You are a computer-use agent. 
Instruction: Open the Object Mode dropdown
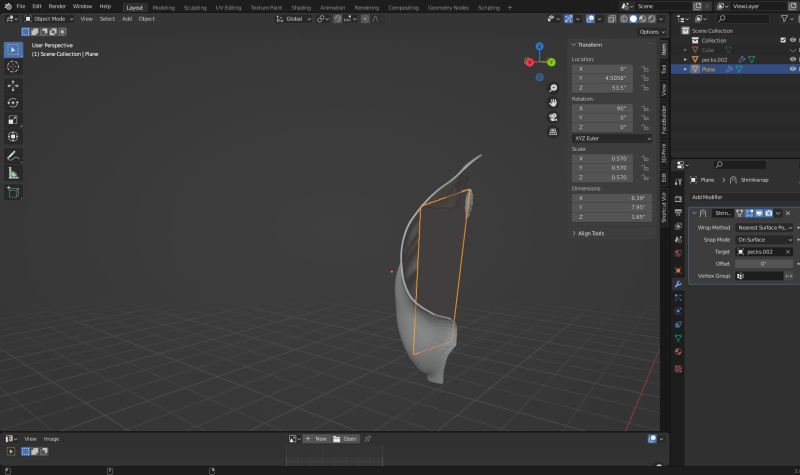pyautogui.click(x=49, y=19)
